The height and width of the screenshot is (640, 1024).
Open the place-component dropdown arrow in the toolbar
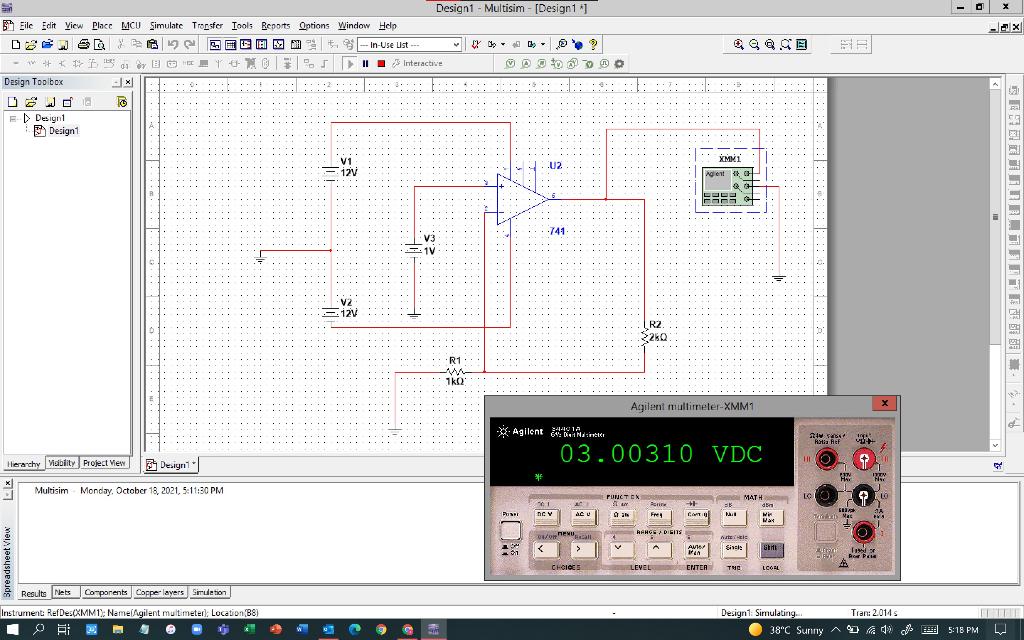[x=503, y=44]
